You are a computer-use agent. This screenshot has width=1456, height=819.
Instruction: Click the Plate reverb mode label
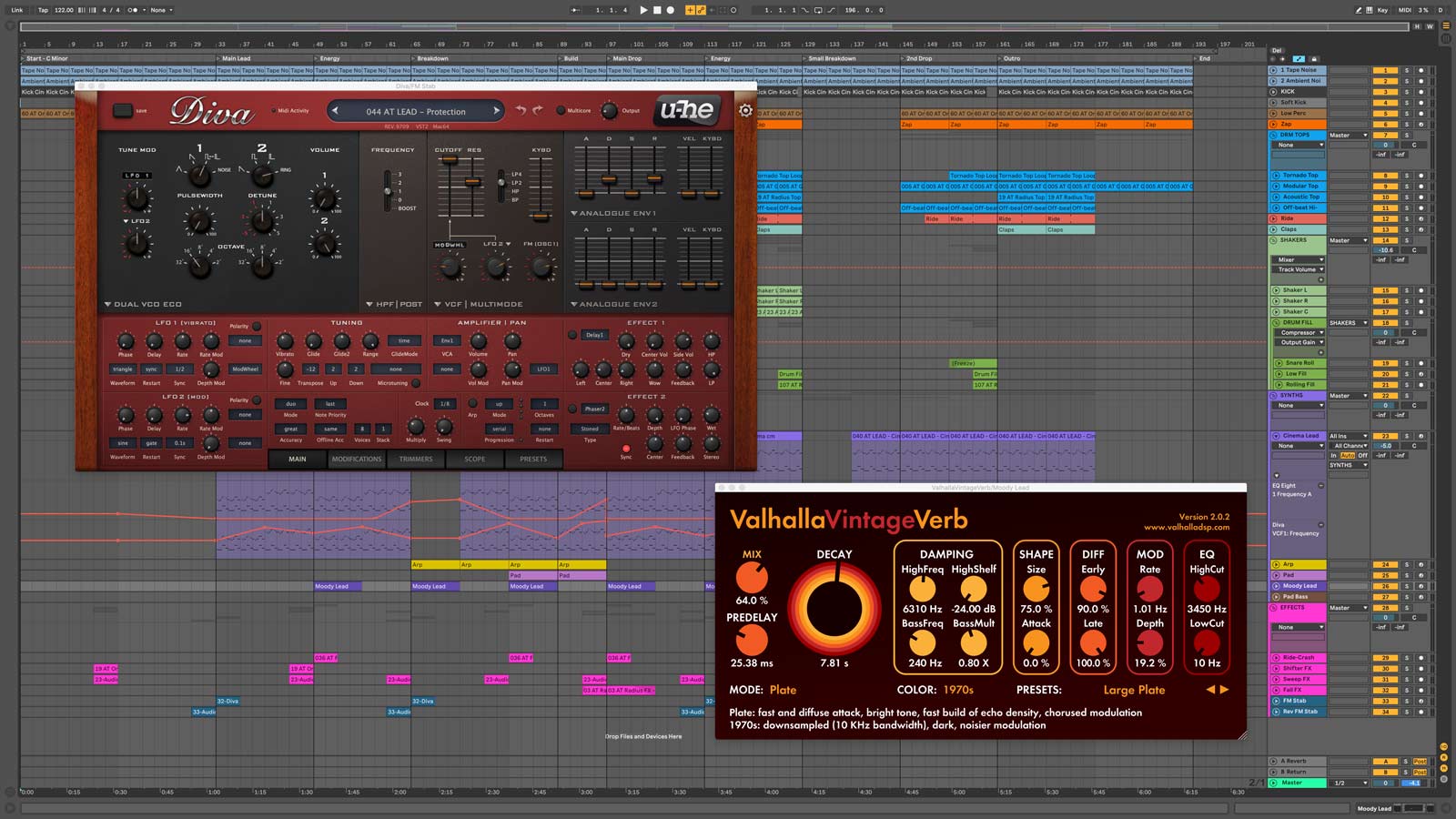pyautogui.click(x=783, y=690)
